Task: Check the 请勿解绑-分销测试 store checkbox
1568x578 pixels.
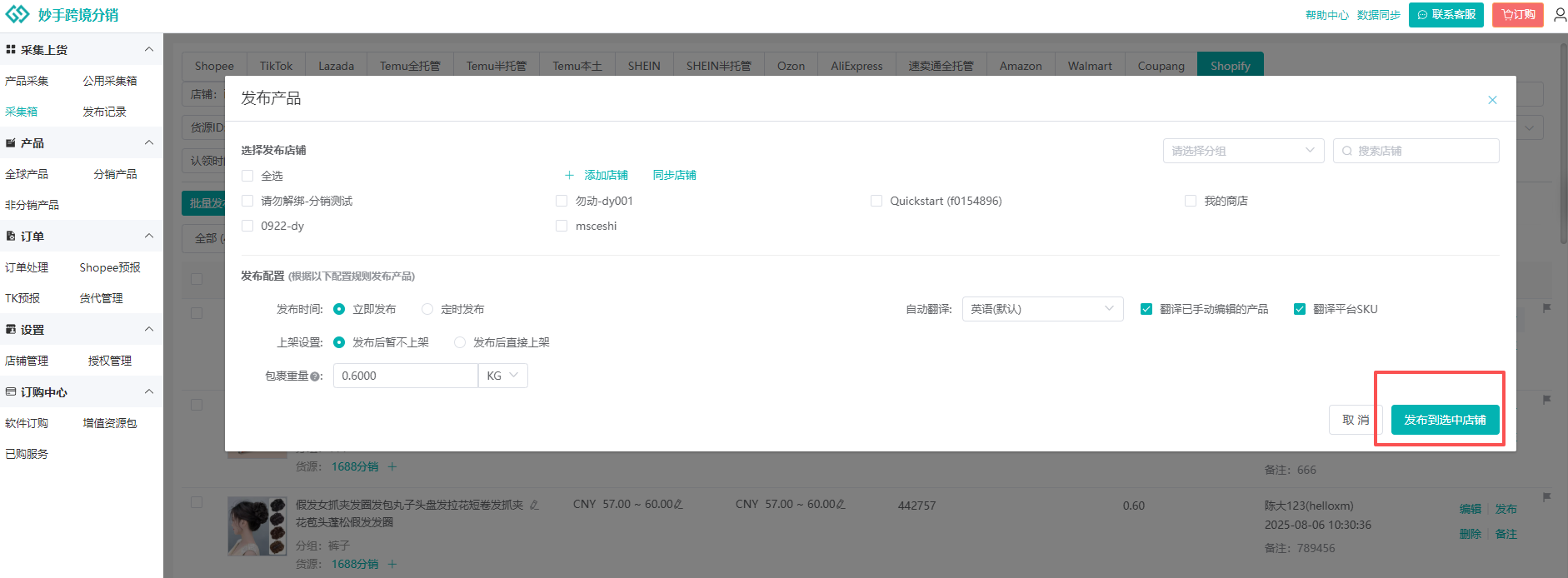Action: point(247,201)
